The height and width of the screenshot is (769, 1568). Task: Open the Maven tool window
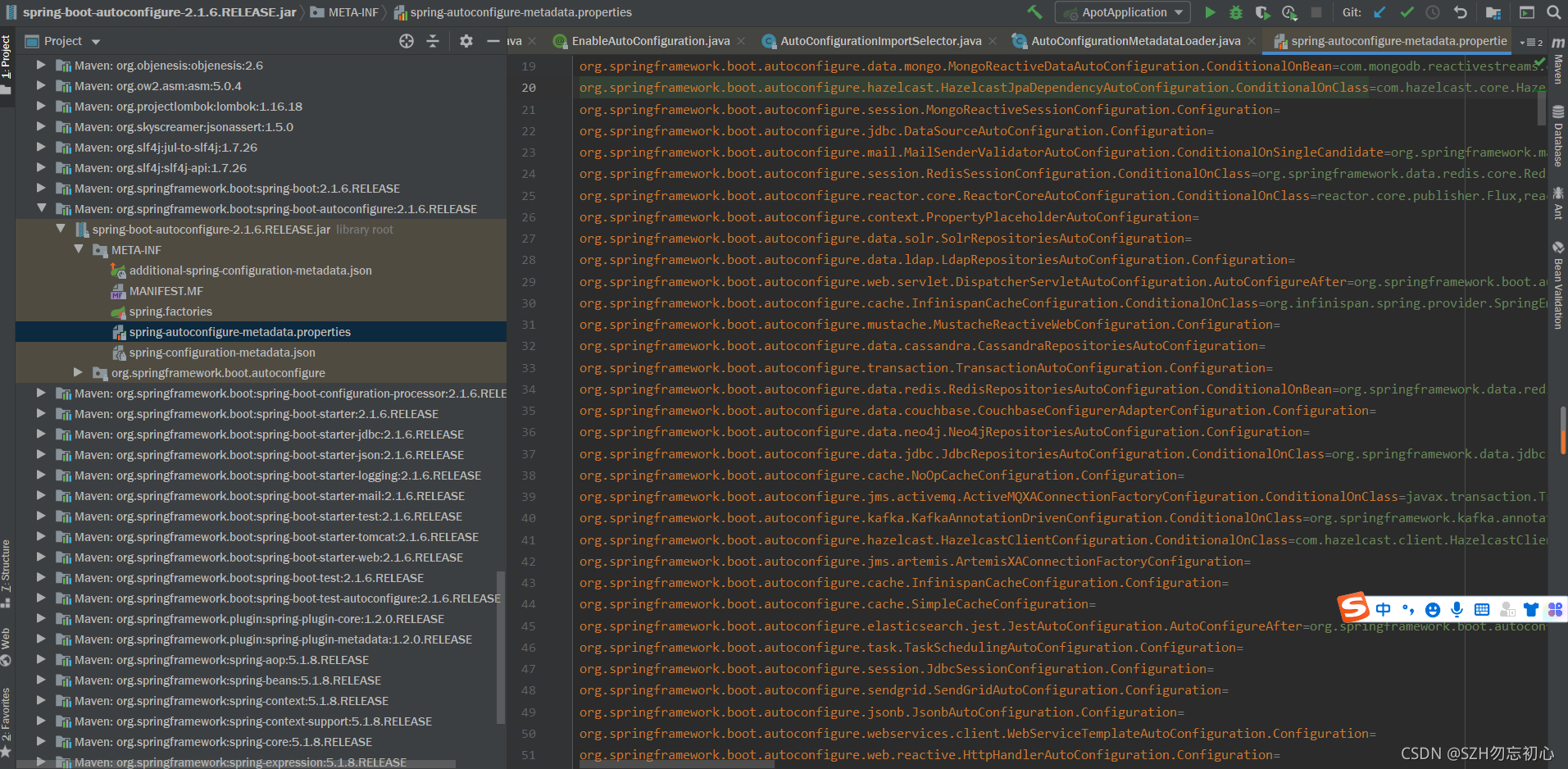1558,61
